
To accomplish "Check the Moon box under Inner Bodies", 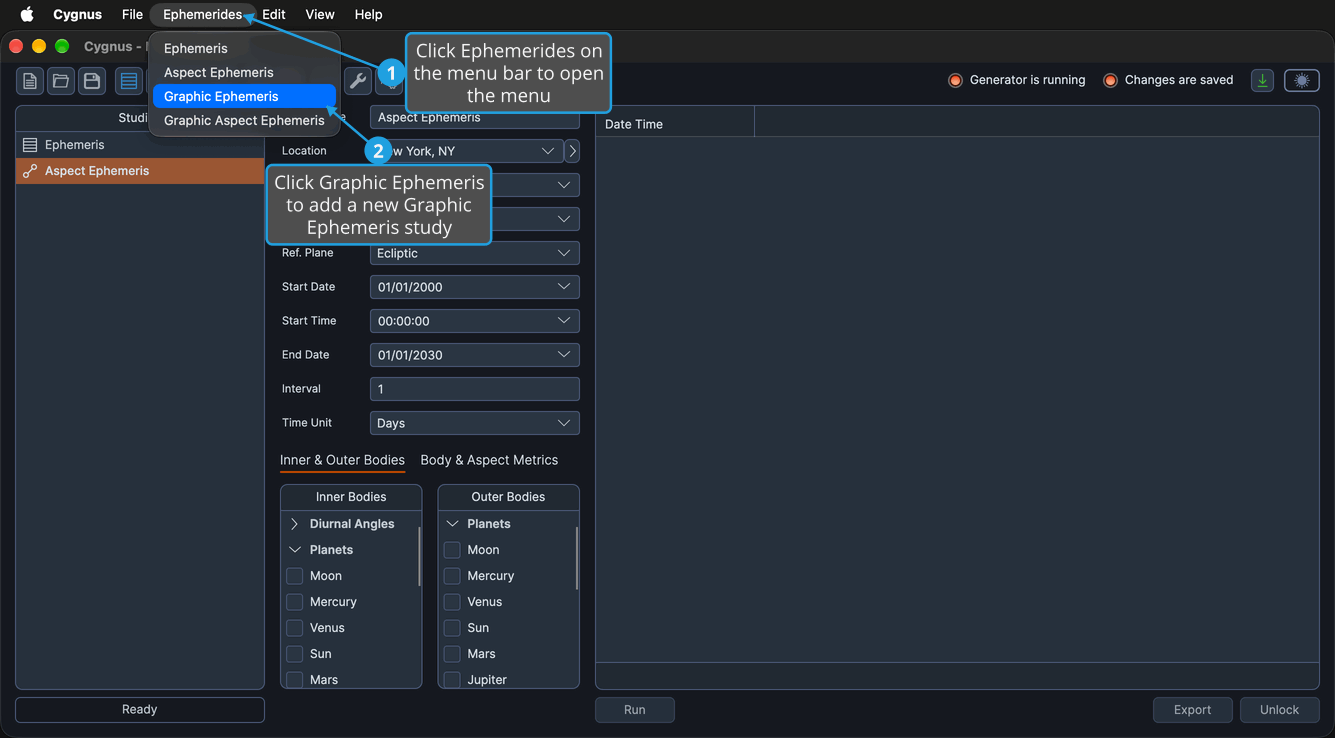I will pyautogui.click(x=295, y=576).
